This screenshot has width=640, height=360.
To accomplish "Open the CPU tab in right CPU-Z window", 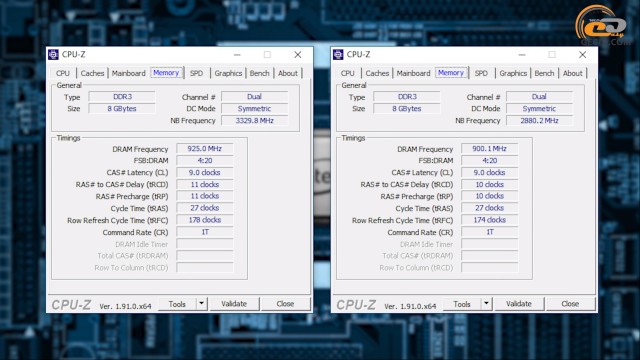I will 347,73.
